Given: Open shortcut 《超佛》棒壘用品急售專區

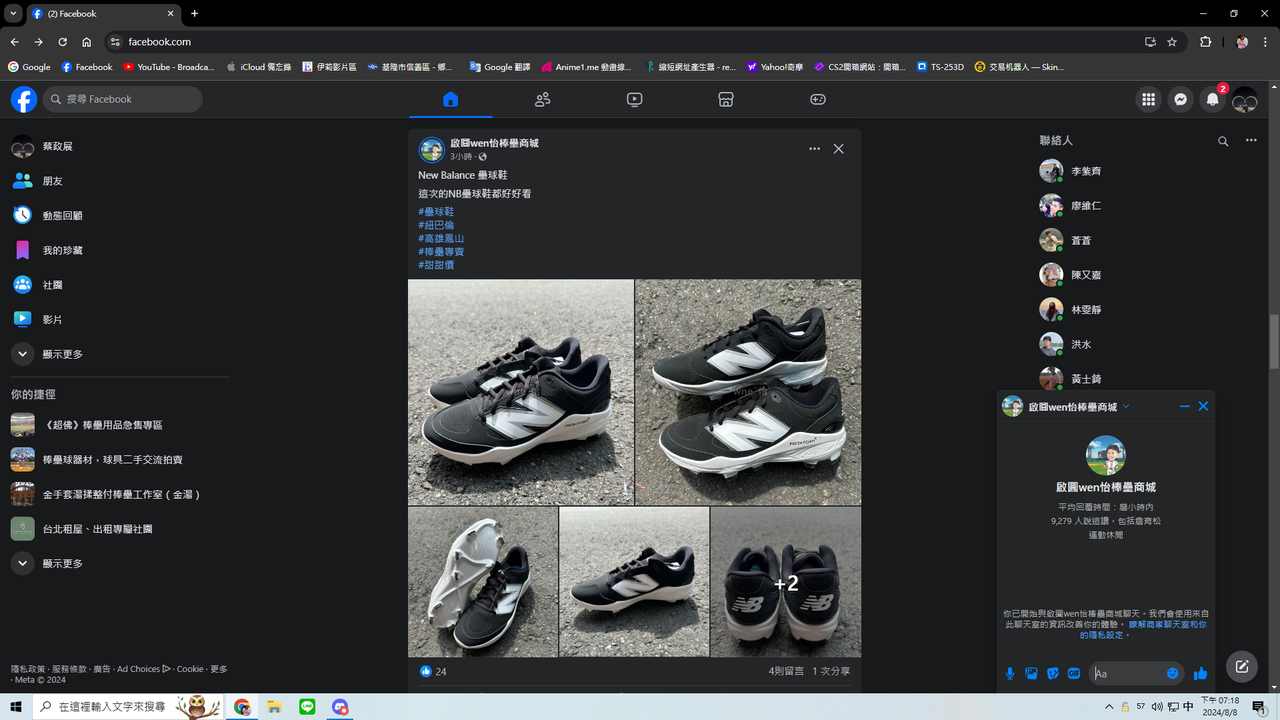Looking at the screenshot, I should coord(119,425).
